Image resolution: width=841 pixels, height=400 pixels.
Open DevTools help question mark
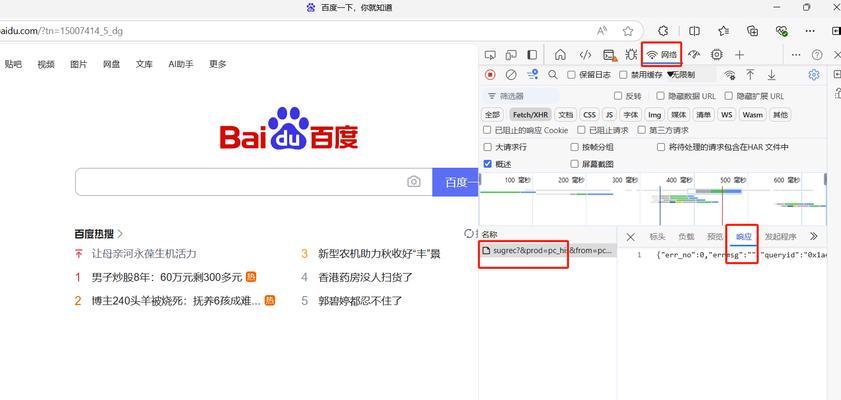coord(817,55)
